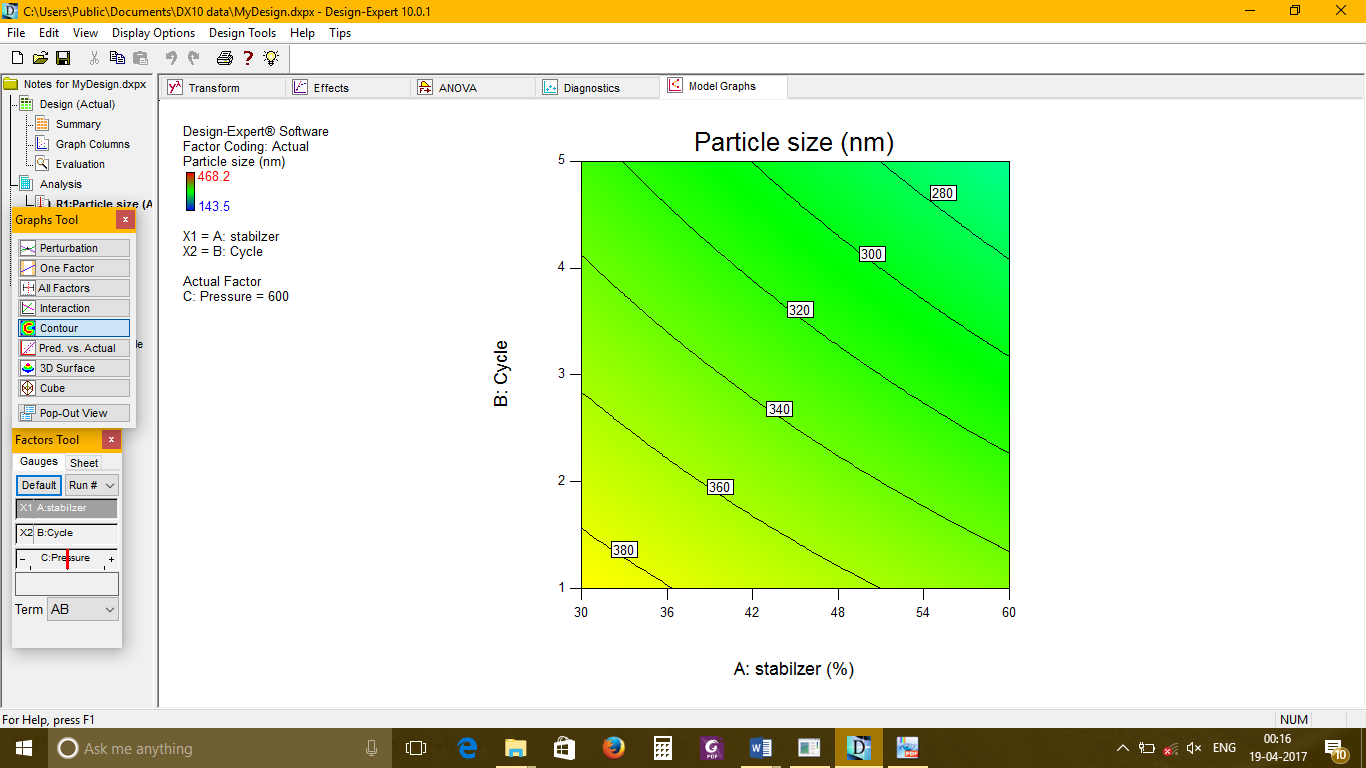Click the New Design toolbar icon
Image resolution: width=1366 pixels, height=768 pixels.
pos(17,58)
